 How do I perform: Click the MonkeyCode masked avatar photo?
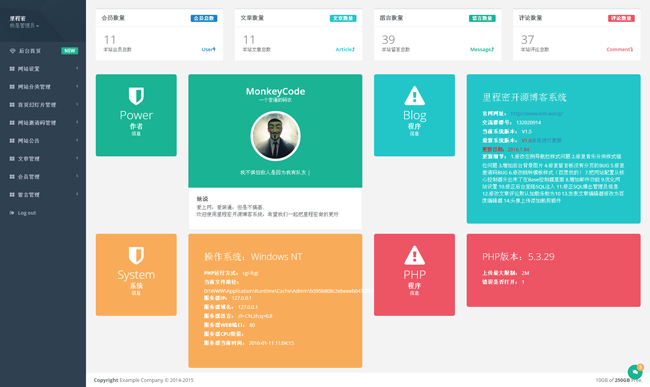(x=275, y=135)
